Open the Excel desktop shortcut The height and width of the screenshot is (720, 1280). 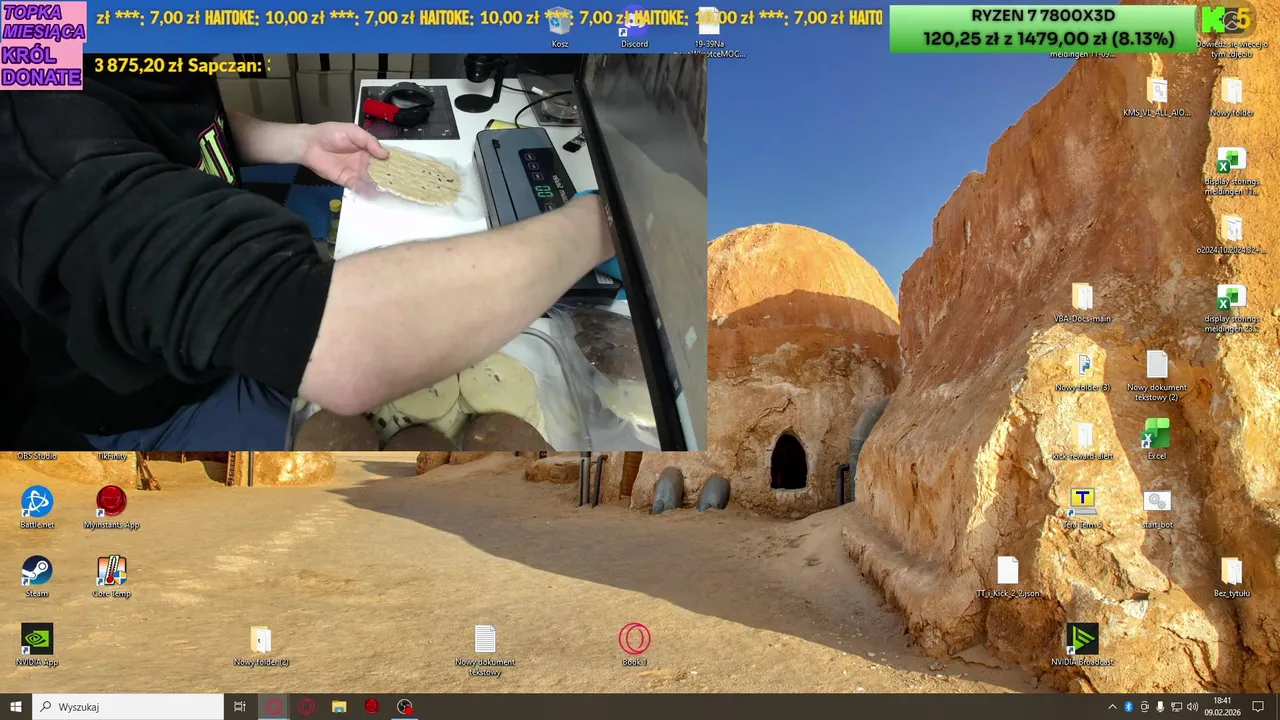[x=1157, y=439]
